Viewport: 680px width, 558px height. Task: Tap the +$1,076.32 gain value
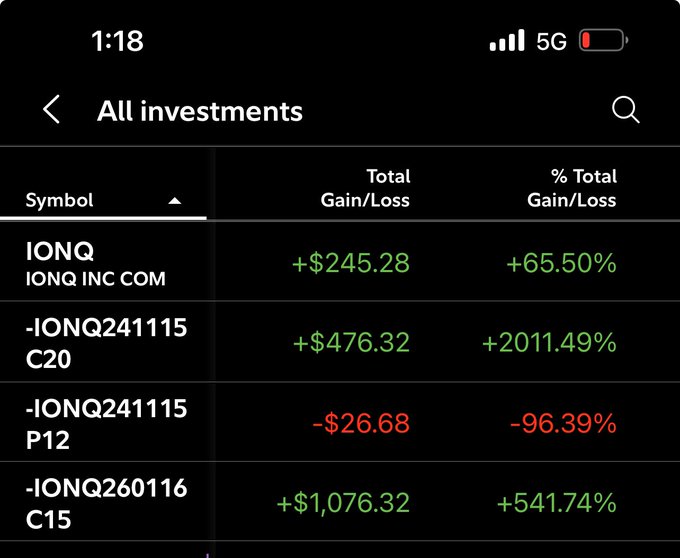[x=343, y=503]
